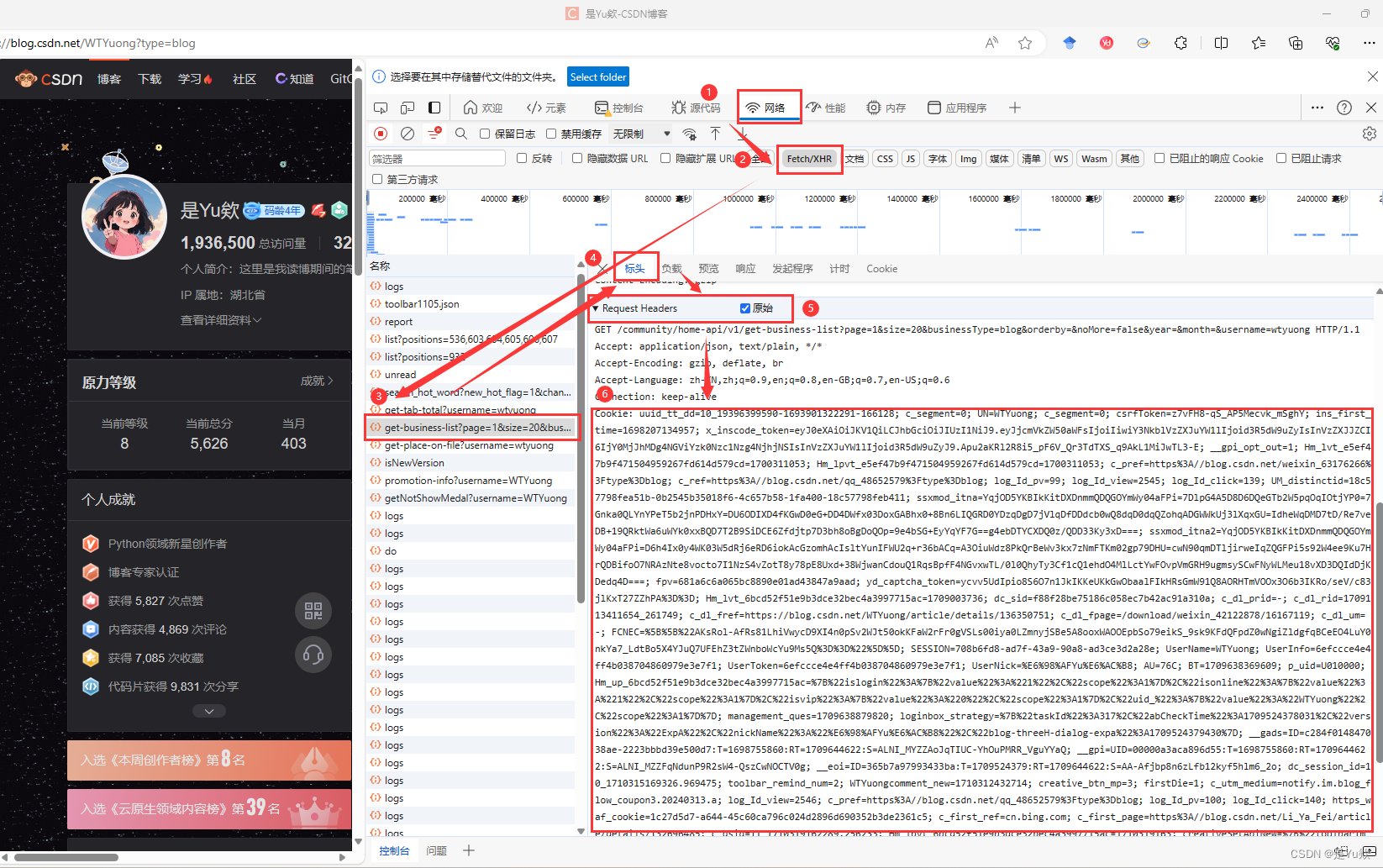The image size is (1383, 868).
Task: Tick the 已阻止的响应 Cookie checkbox
Action: pyautogui.click(x=1160, y=158)
